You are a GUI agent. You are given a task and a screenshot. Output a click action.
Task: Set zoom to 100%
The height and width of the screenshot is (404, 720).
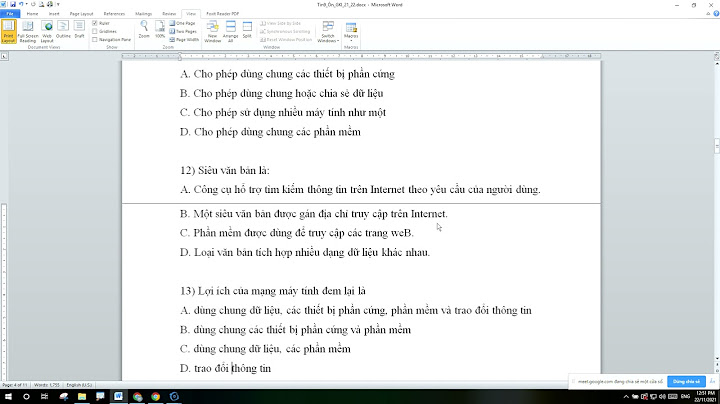point(160,29)
